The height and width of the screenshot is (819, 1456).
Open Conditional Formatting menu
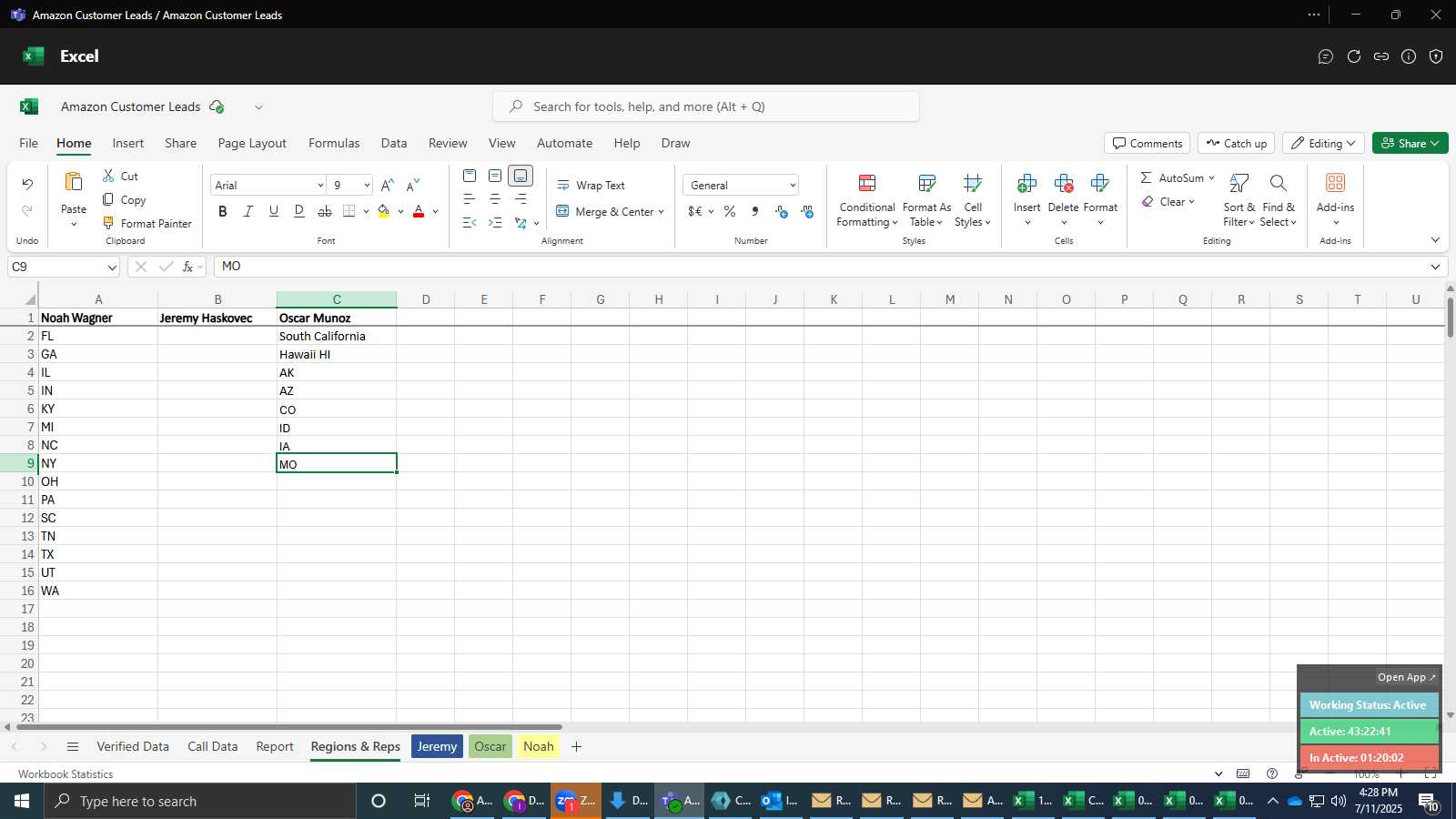point(867,201)
